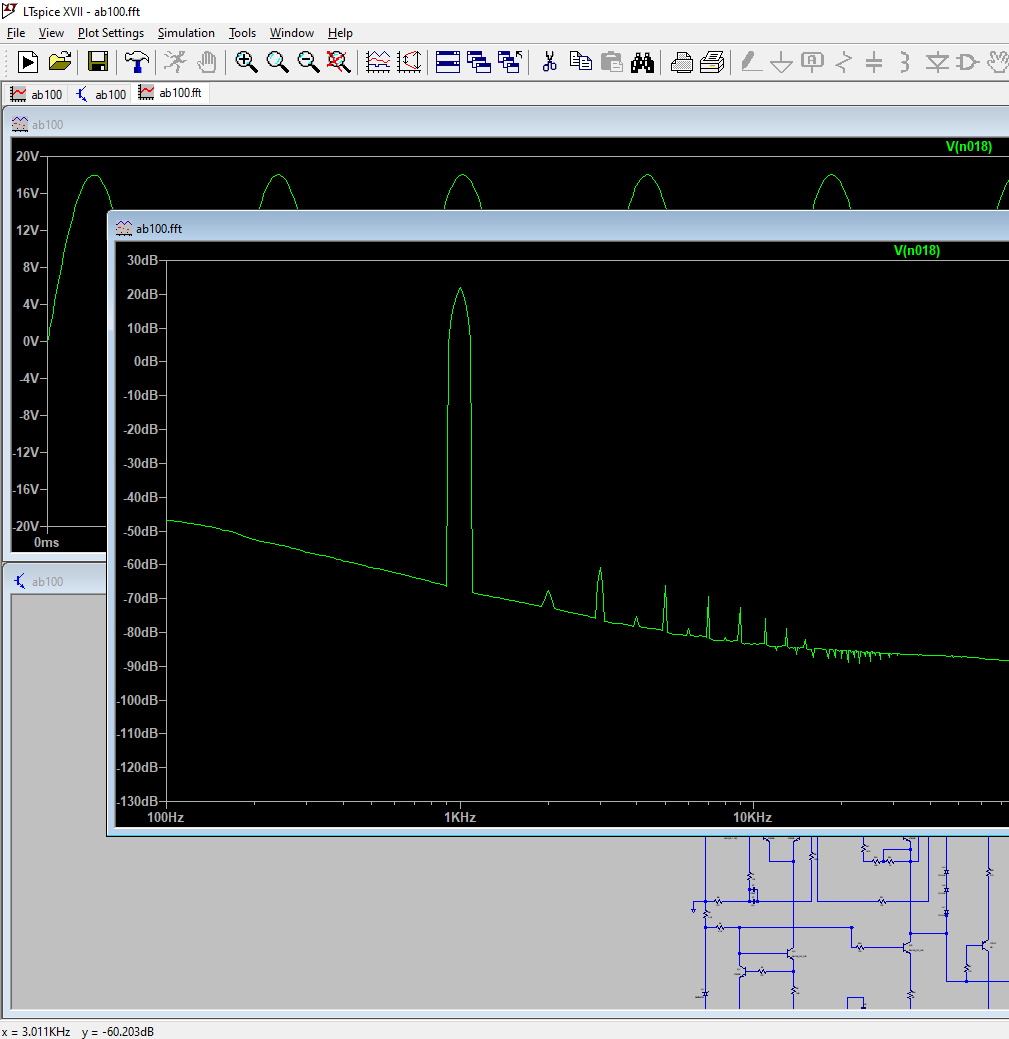Screen dimensions: 1009x1039
Task: Click the 10KHz frequency axis label
Action: tap(753, 817)
